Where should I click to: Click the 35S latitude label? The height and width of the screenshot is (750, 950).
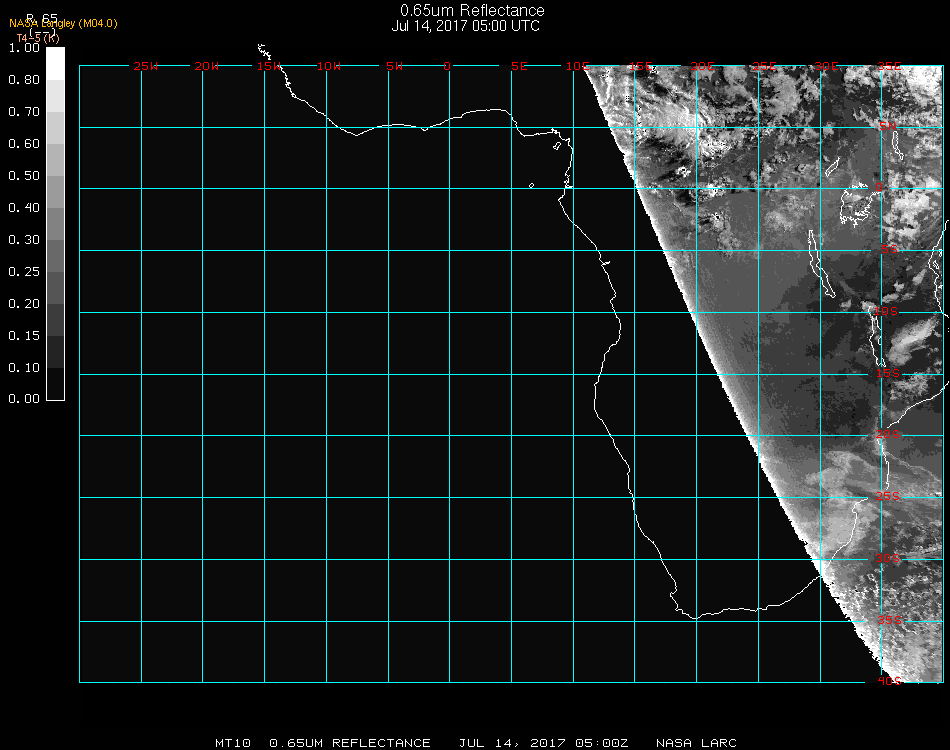tap(890, 620)
